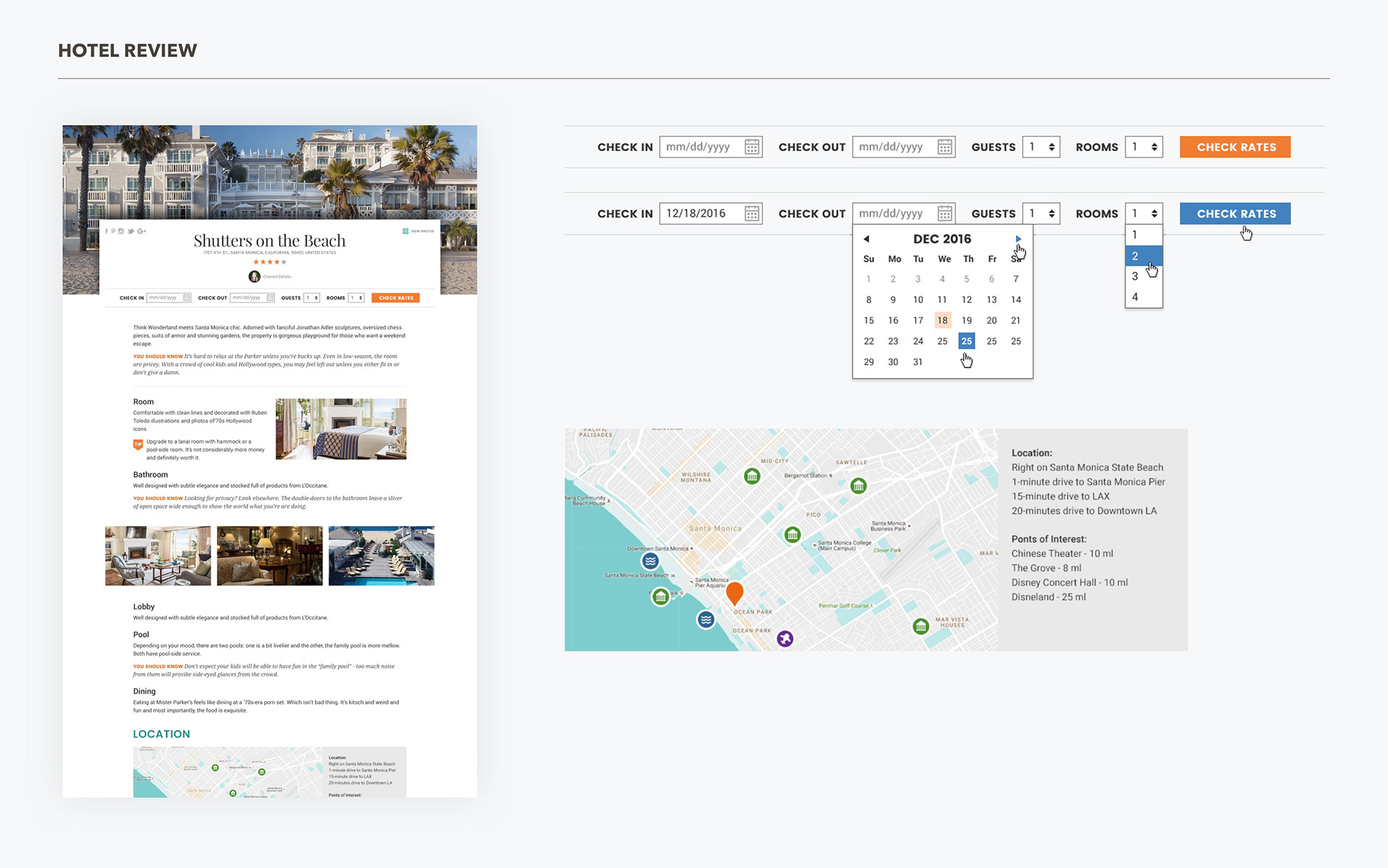Click calendar icon in Check Out field above date picker
This screenshot has height=868, width=1388.
pos(945,213)
